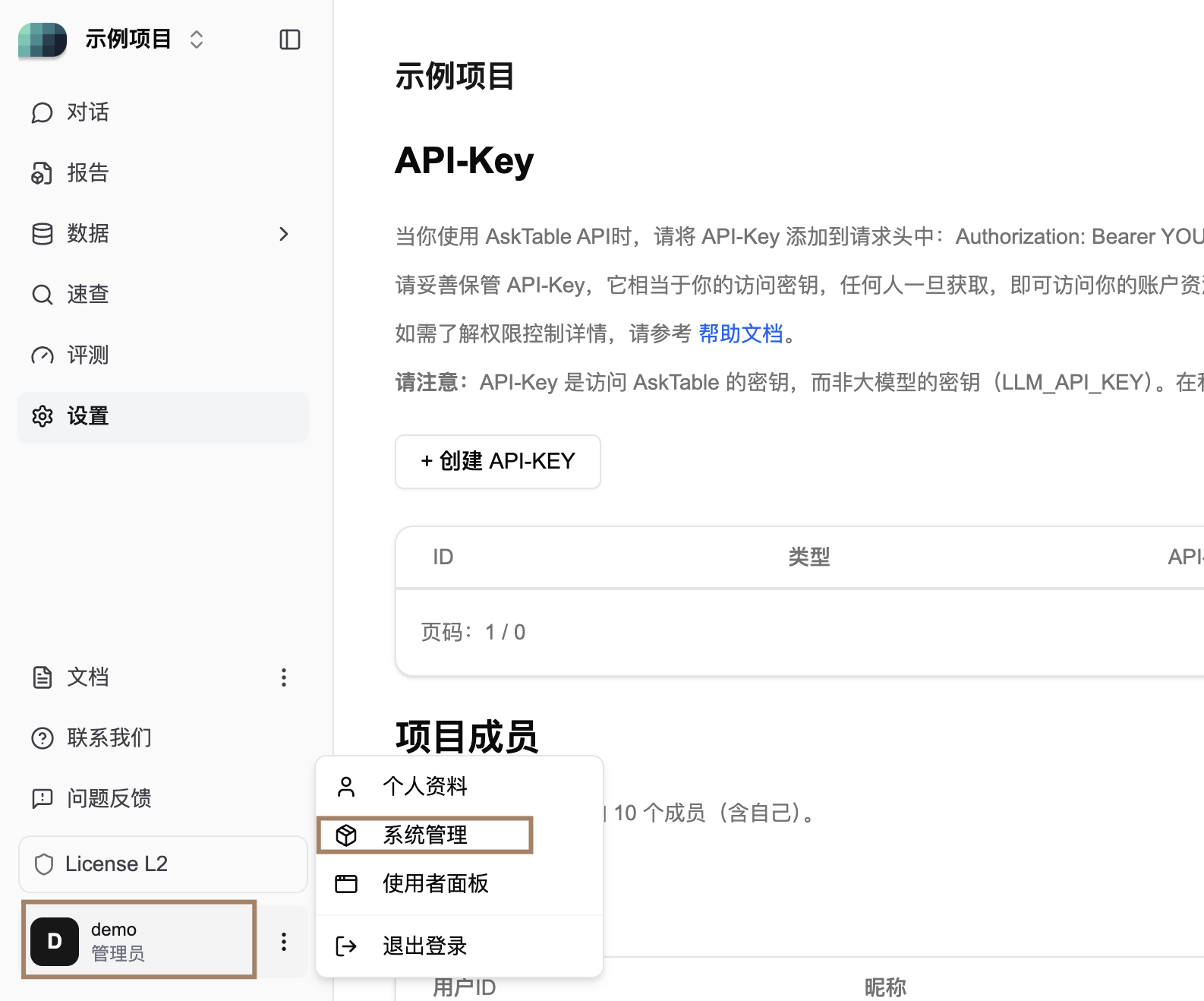Click the 报告 report icon
1204x1001 pixels.
tap(42, 173)
